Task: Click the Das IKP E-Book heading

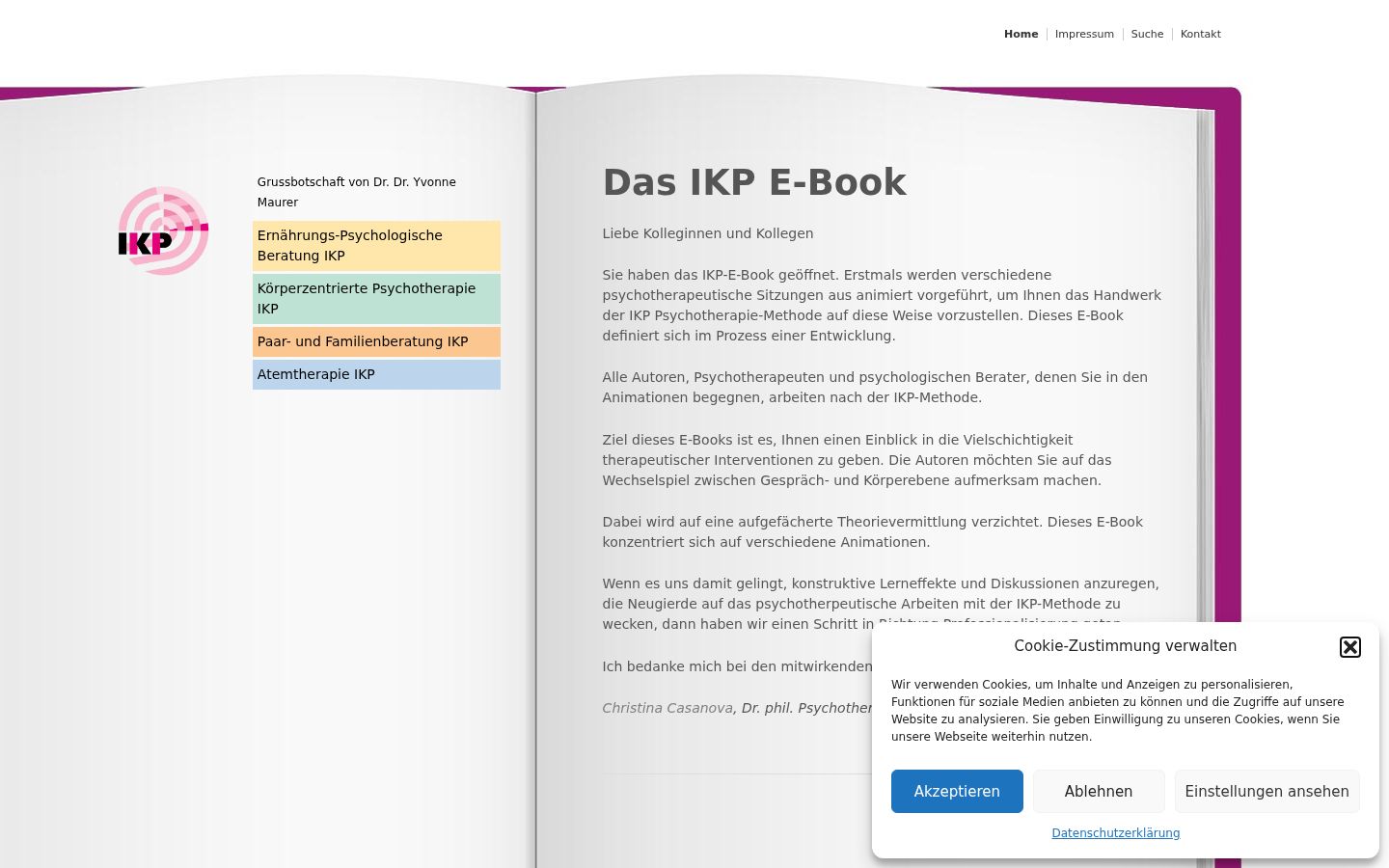Action: [754, 182]
